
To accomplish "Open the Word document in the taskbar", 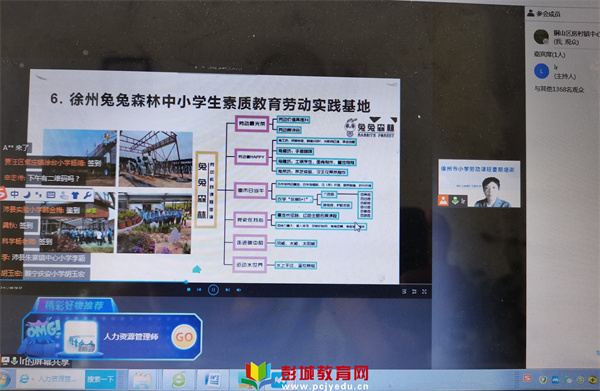I will click(x=212, y=380).
